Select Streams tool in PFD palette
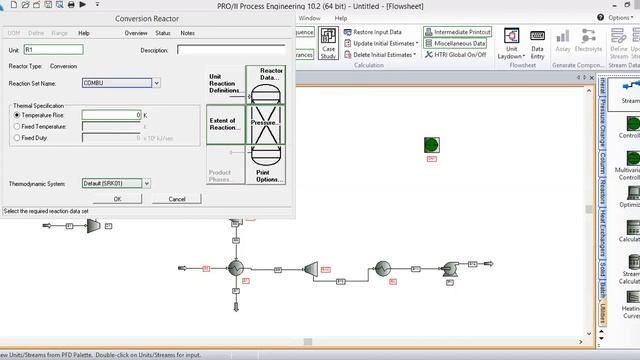The width and height of the screenshot is (640, 360). click(631, 93)
